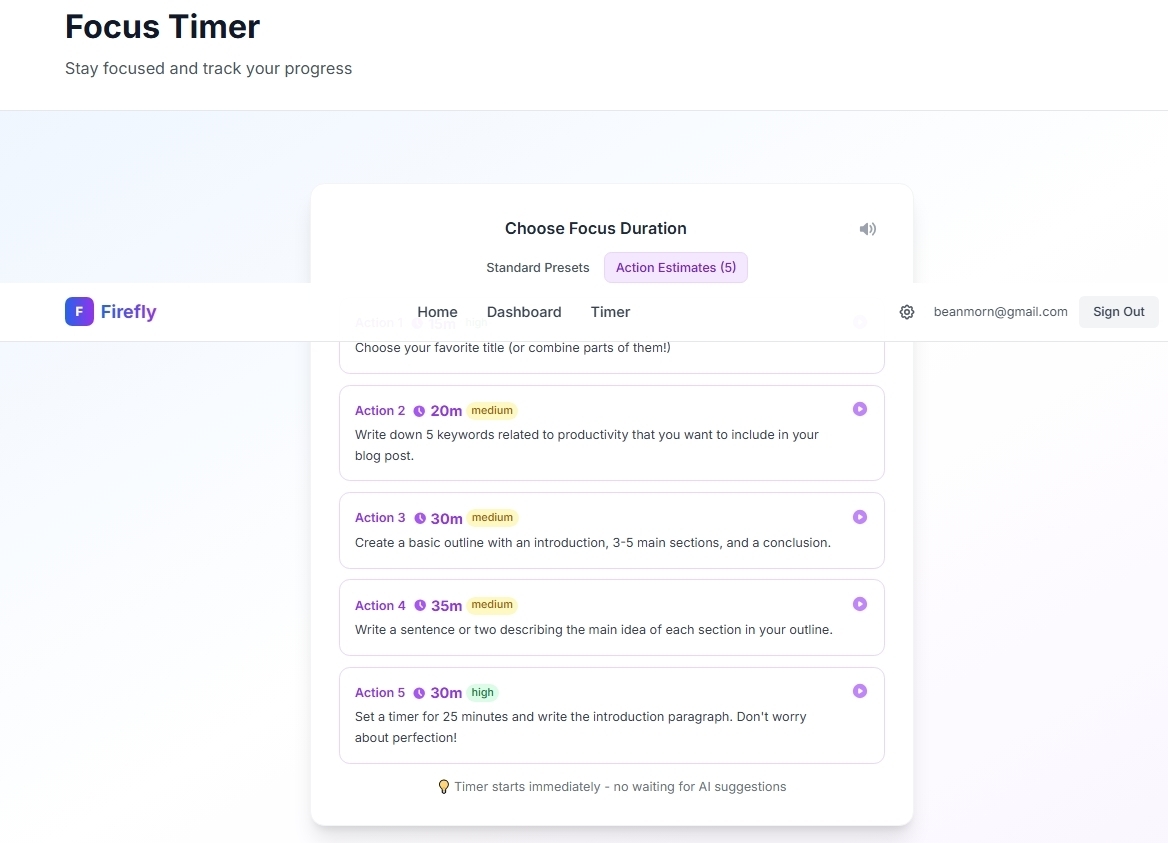Start the Action 4 timer via play icon
This screenshot has width=1168, height=843.
(x=859, y=603)
